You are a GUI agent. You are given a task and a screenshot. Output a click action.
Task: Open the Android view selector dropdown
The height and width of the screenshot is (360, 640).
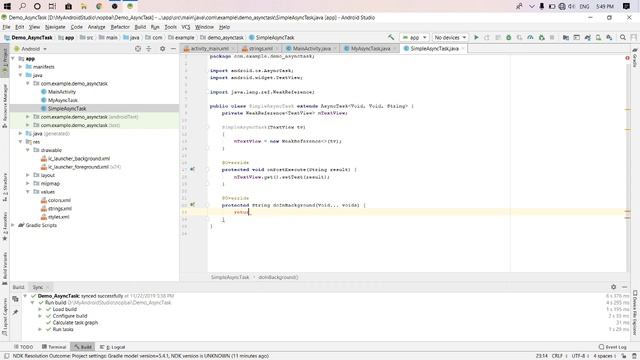[31, 49]
